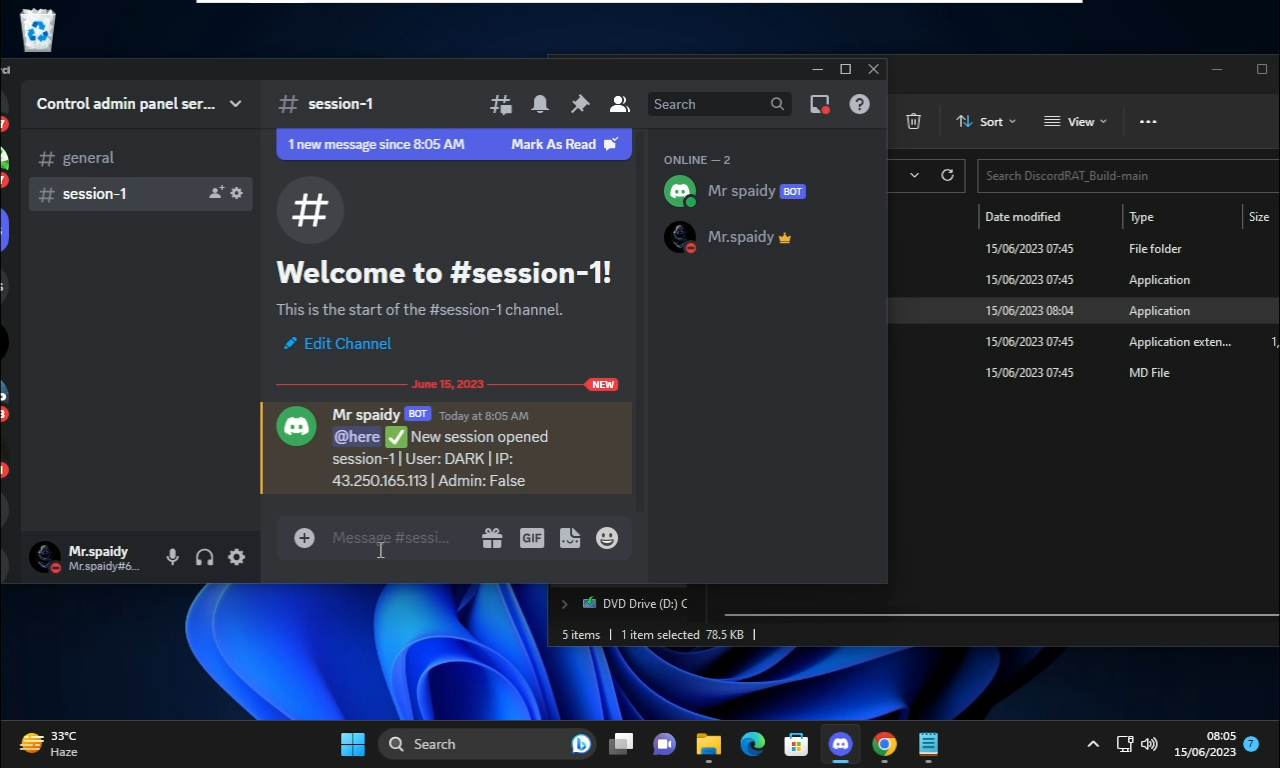
Task: Open Notepad from taskbar
Action: tap(928, 744)
